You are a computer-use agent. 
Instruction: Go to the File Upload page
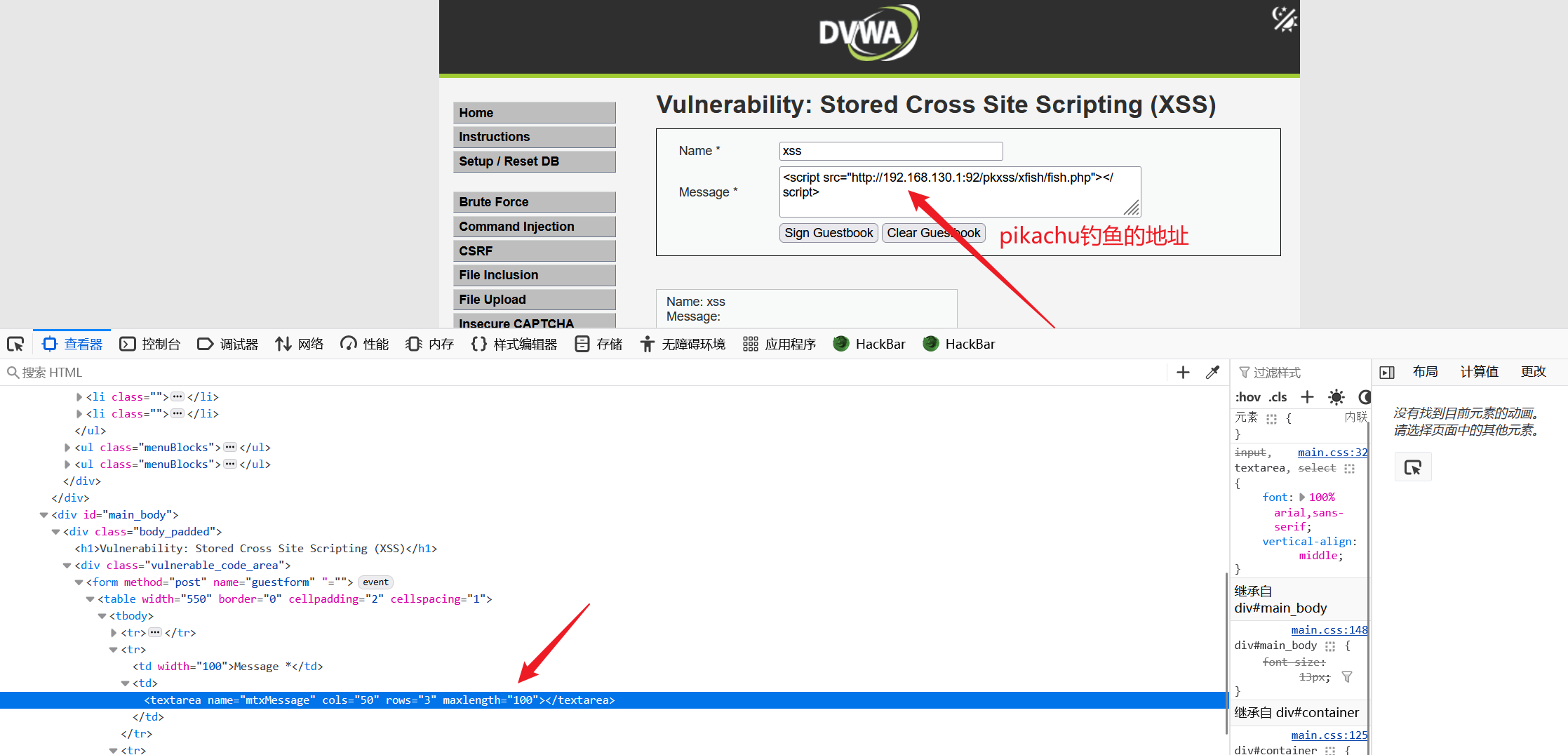click(x=535, y=300)
